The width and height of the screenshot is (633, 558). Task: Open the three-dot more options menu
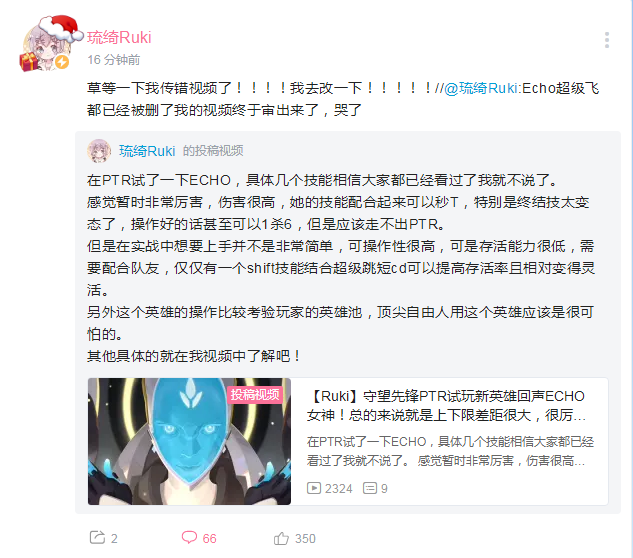click(607, 40)
